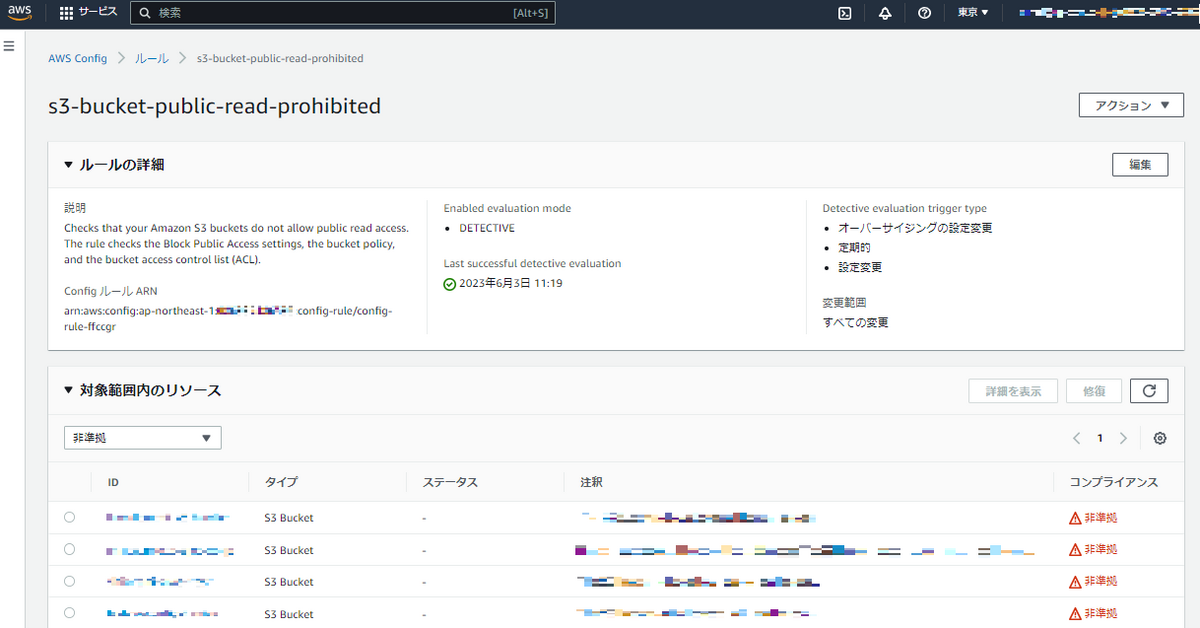Click 非準拠 status in third row

[x=1101, y=581]
